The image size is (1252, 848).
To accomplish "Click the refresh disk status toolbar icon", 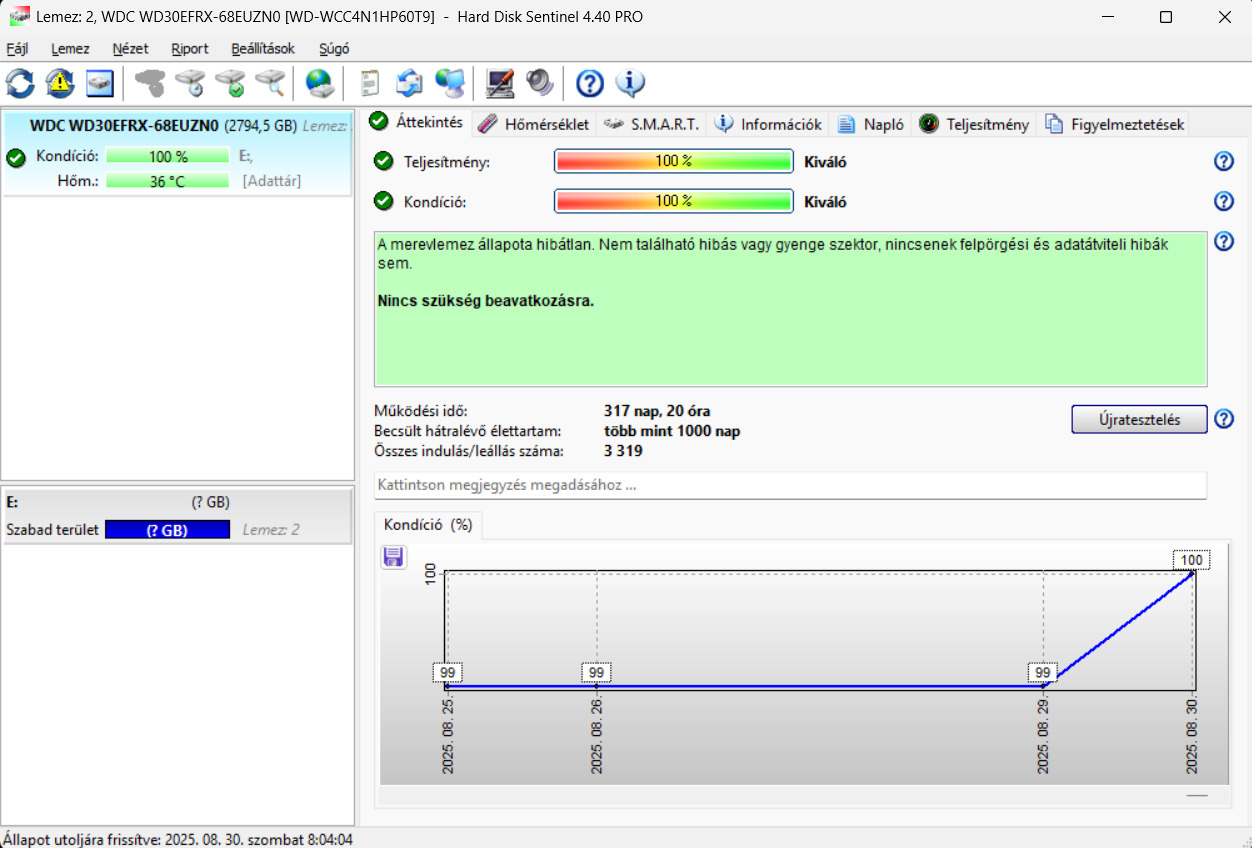I will click(x=20, y=83).
